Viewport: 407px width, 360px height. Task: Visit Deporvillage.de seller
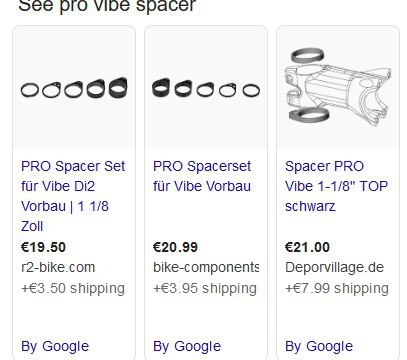coord(334,267)
